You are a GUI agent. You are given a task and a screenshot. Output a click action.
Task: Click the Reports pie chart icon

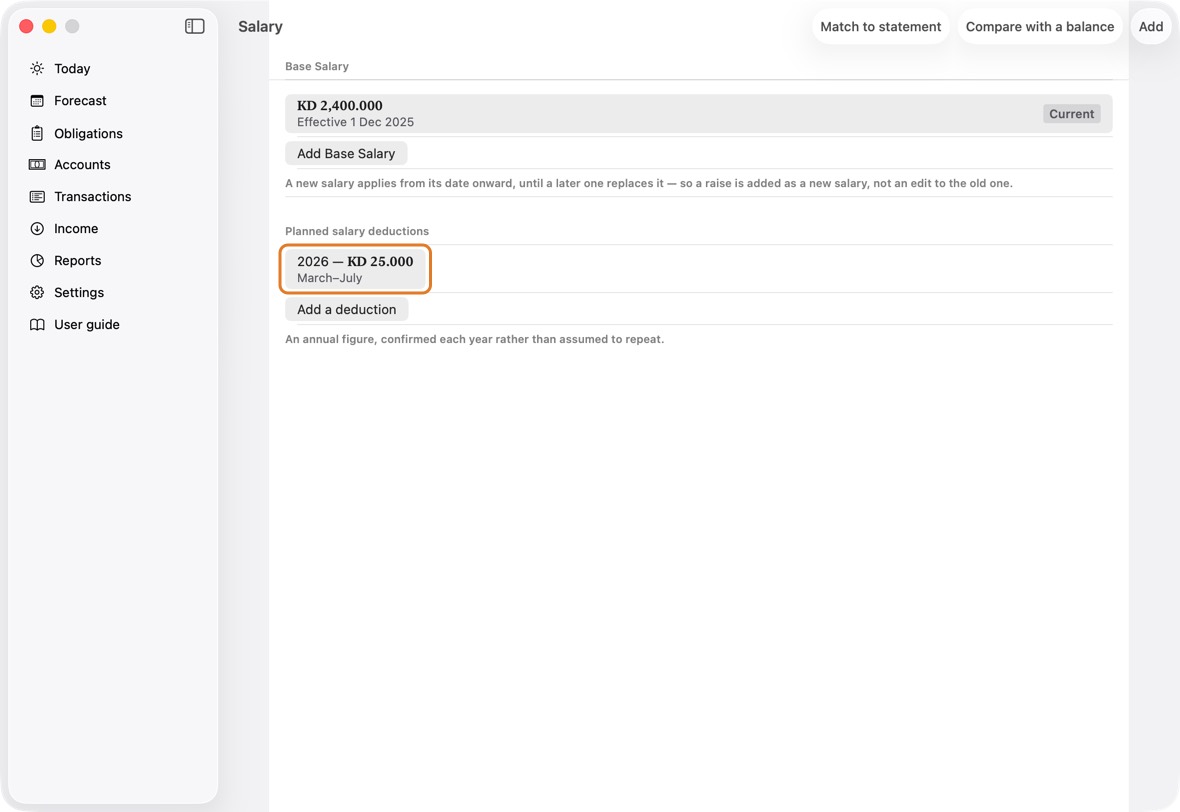37,260
